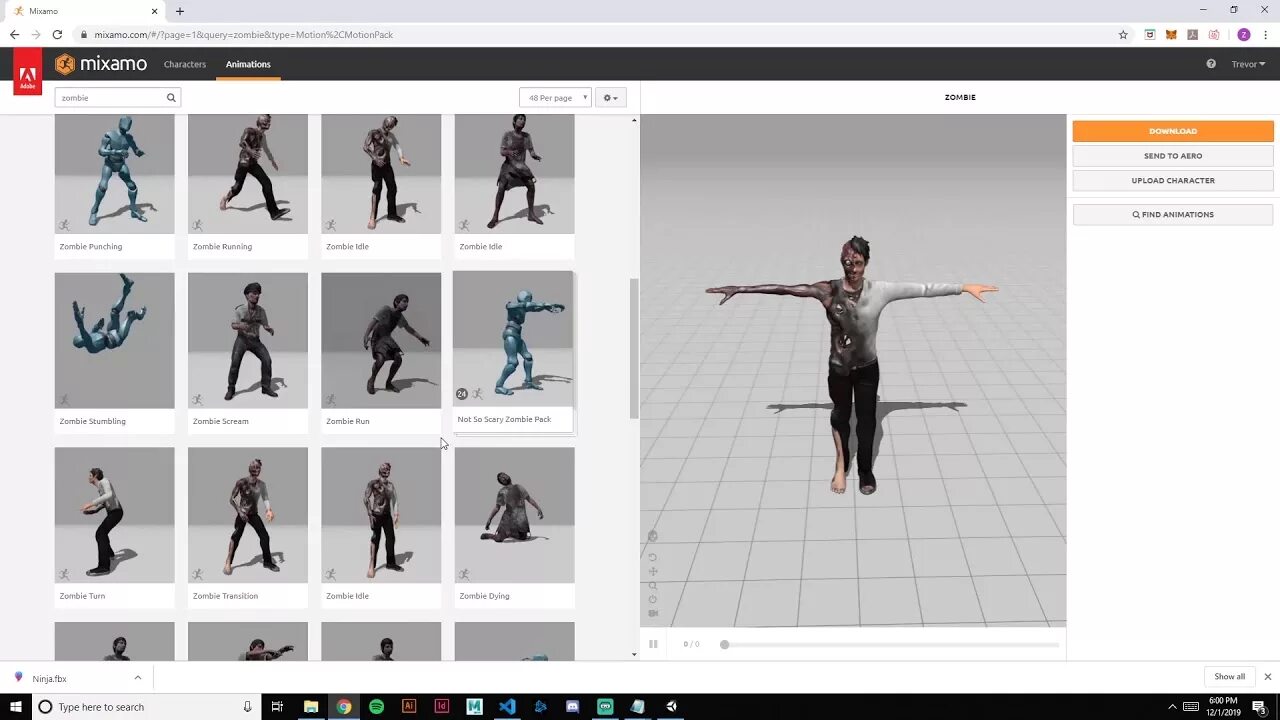Open the Chrome profile avatar

(x=1244, y=34)
